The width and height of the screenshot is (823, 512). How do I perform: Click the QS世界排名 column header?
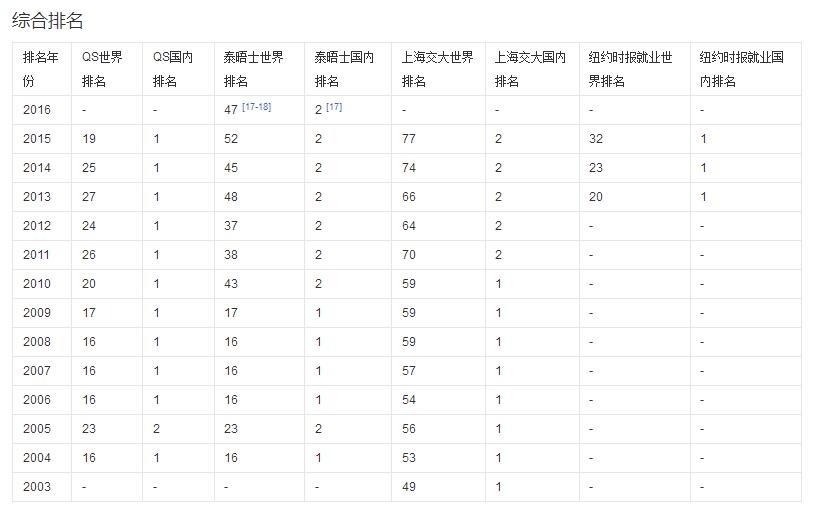point(107,69)
